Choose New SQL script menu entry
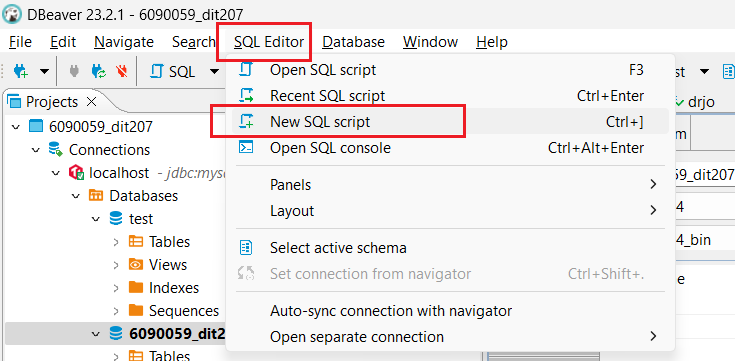735x361 pixels. pyautogui.click(x=450, y=122)
